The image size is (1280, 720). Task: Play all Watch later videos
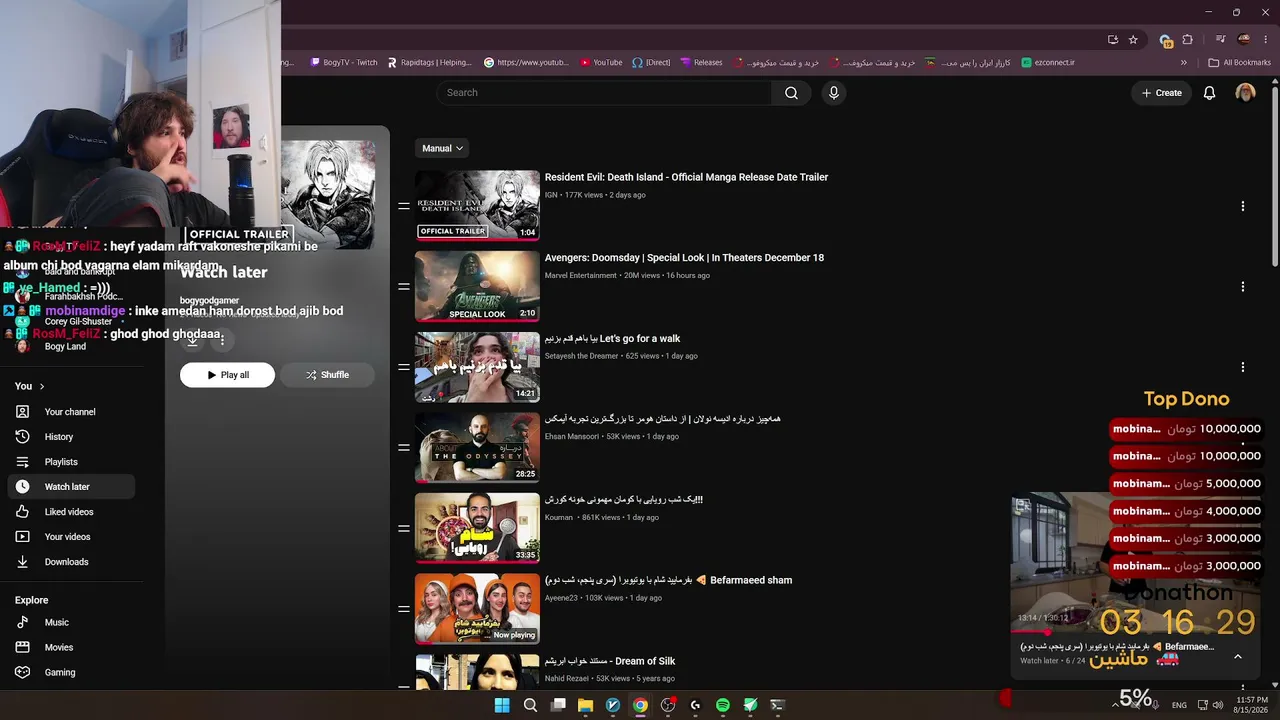[x=227, y=375]
